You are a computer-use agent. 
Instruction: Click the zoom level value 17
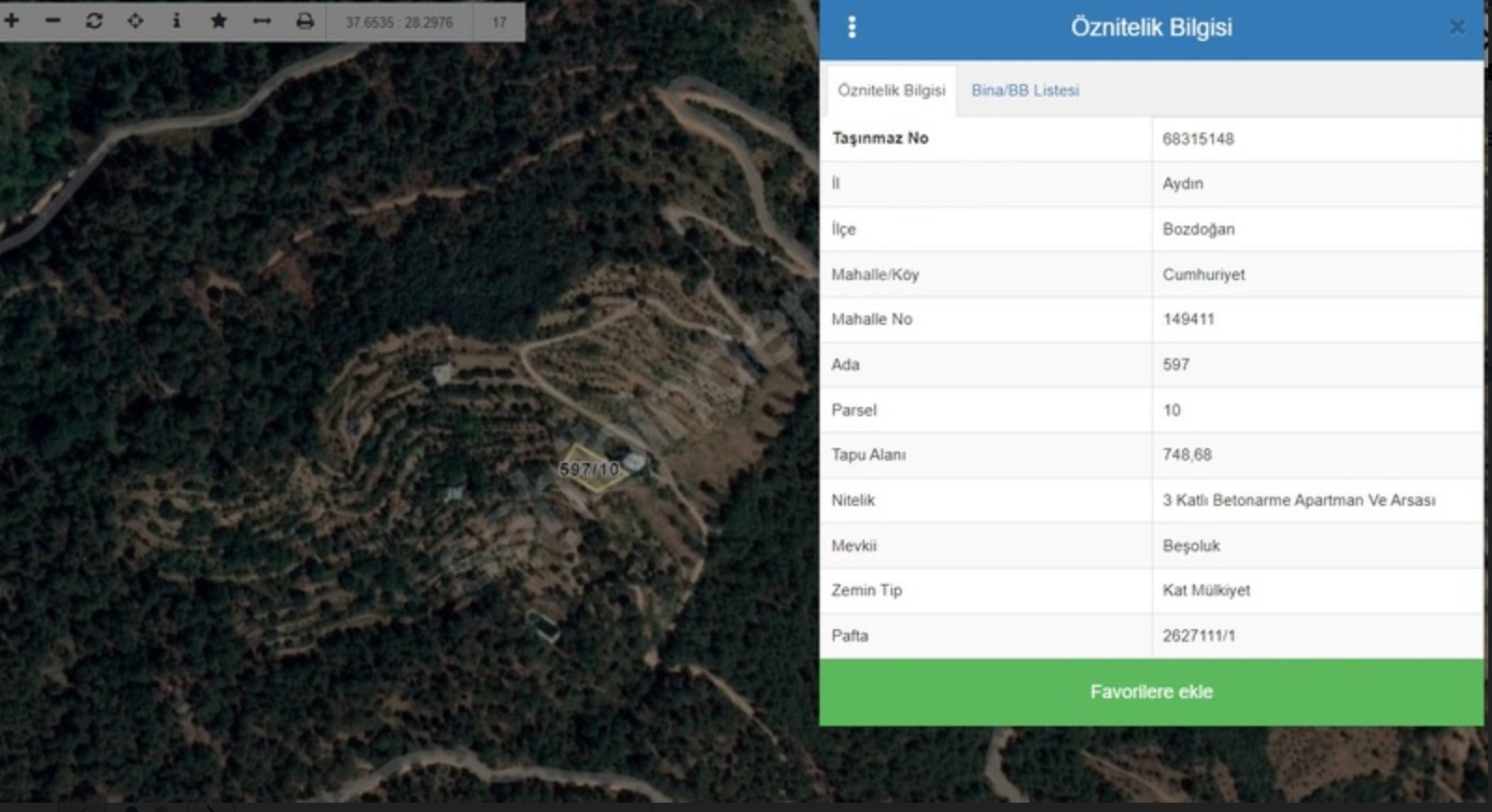500,21
